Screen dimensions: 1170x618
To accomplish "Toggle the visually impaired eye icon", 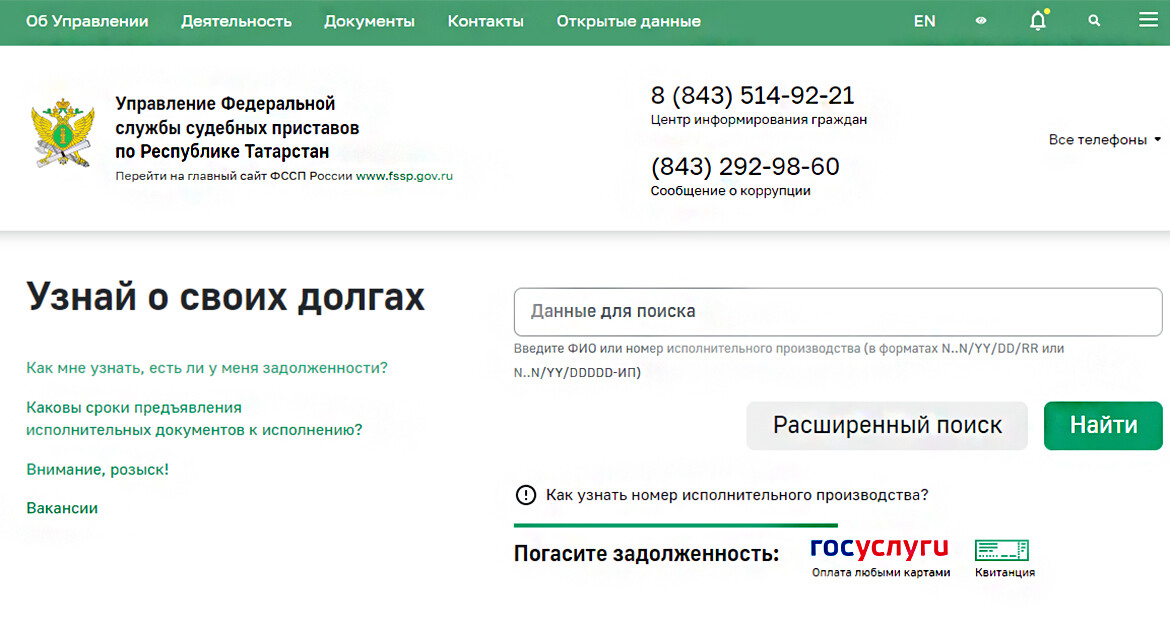I will pyautogui.click(x=981, y=21).
